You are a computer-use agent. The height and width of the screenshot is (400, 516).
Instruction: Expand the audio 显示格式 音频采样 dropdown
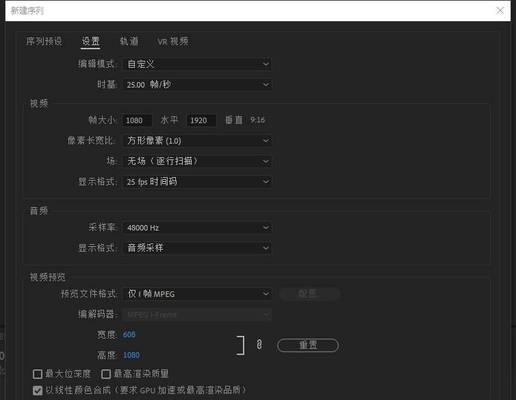point(197,248)
